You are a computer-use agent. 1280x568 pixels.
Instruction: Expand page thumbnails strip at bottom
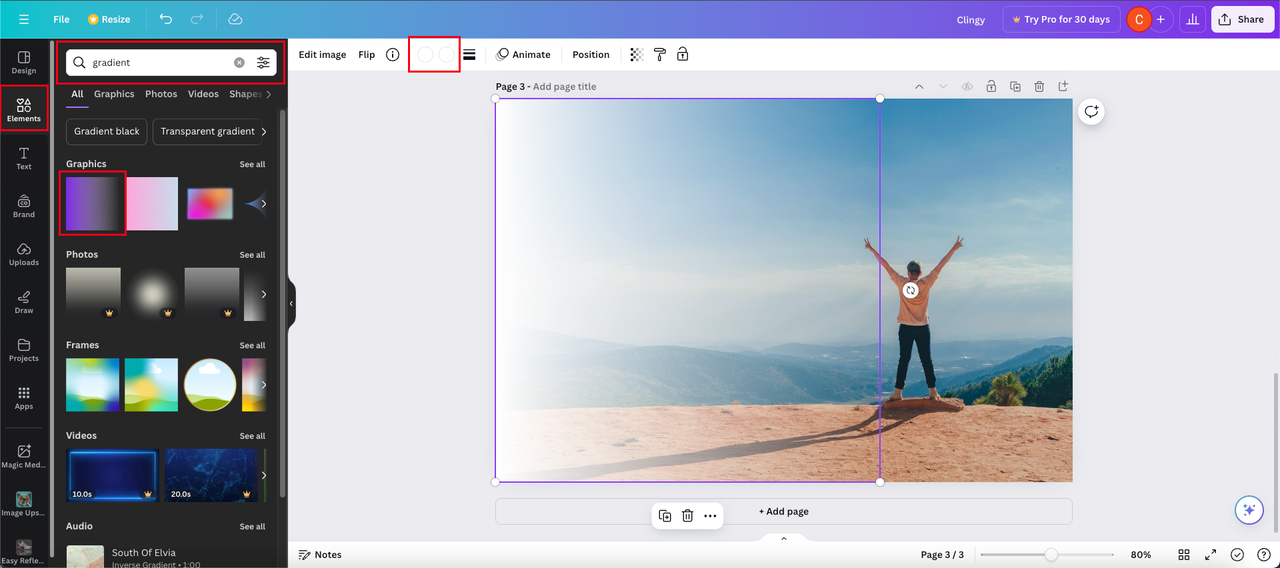point(784,539)
